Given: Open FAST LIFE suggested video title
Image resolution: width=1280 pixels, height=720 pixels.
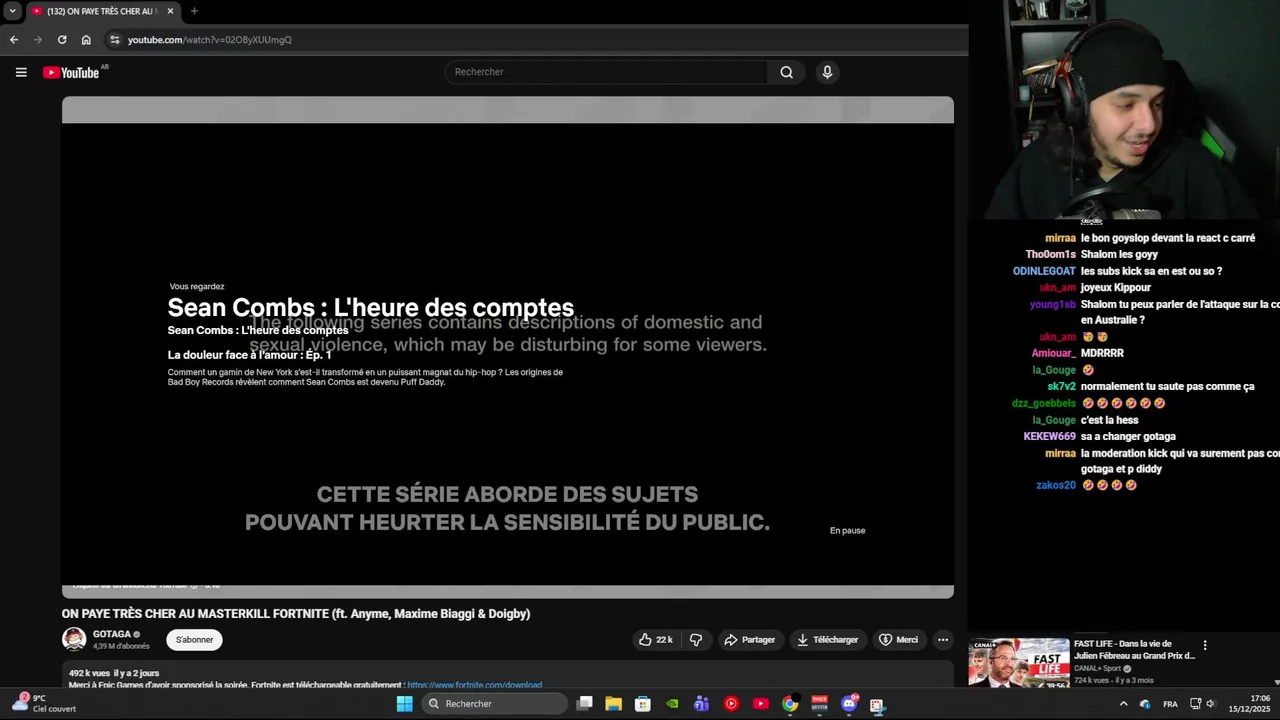Looking at the screenshot, I should coord(1134,650).
